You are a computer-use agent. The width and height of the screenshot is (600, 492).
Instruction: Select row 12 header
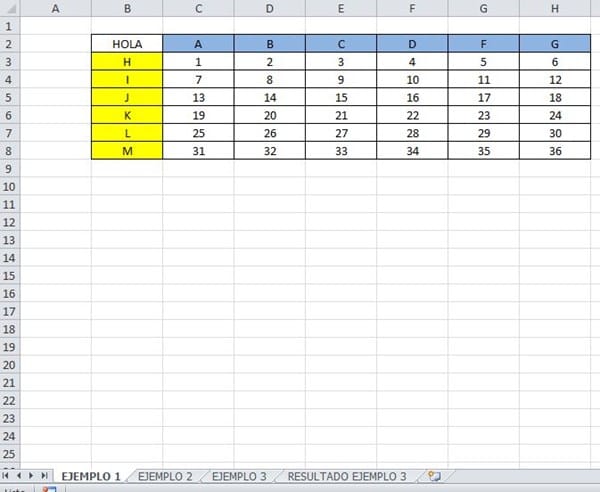(10, 222)
